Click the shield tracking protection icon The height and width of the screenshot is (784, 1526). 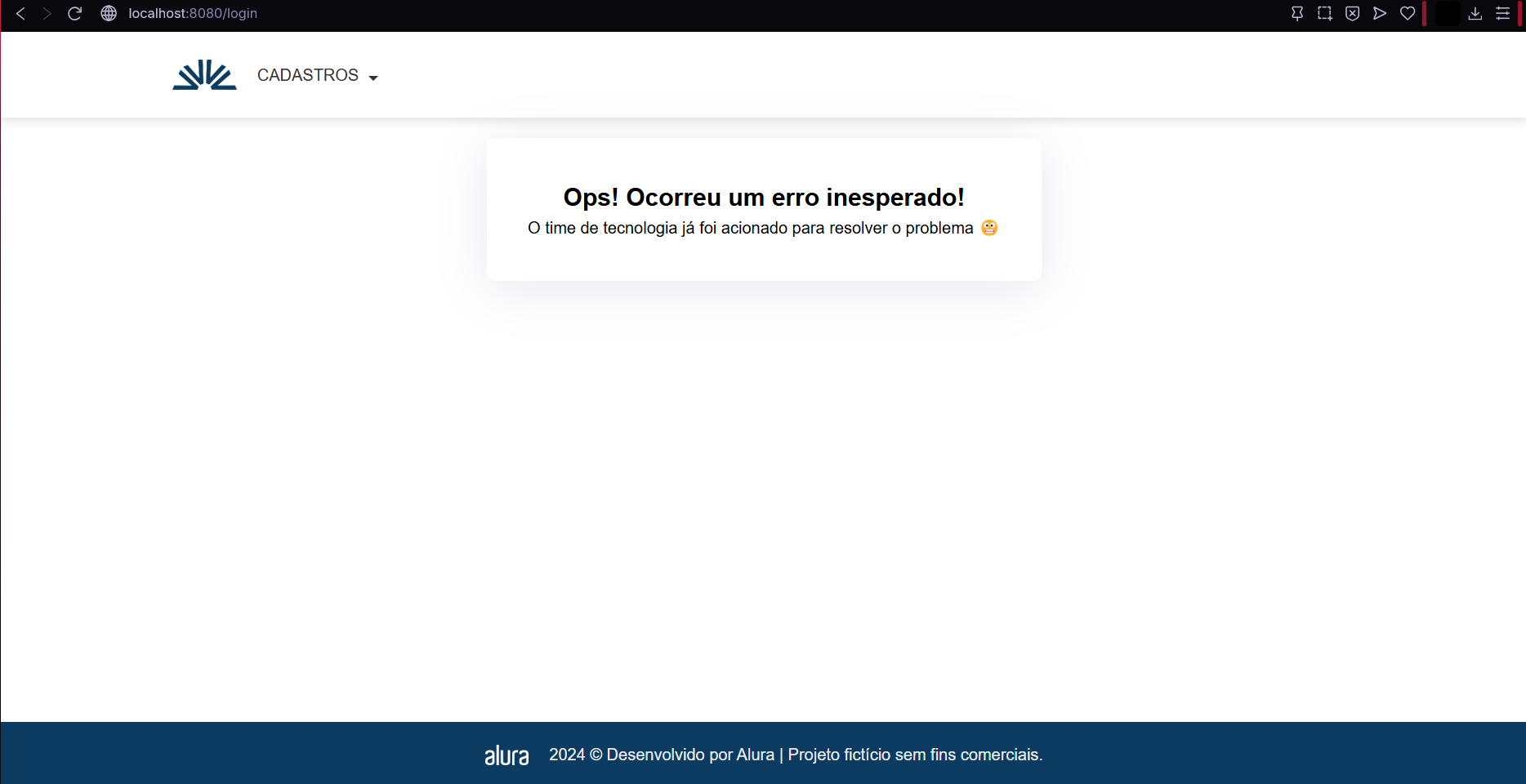tap(1352, 13)
